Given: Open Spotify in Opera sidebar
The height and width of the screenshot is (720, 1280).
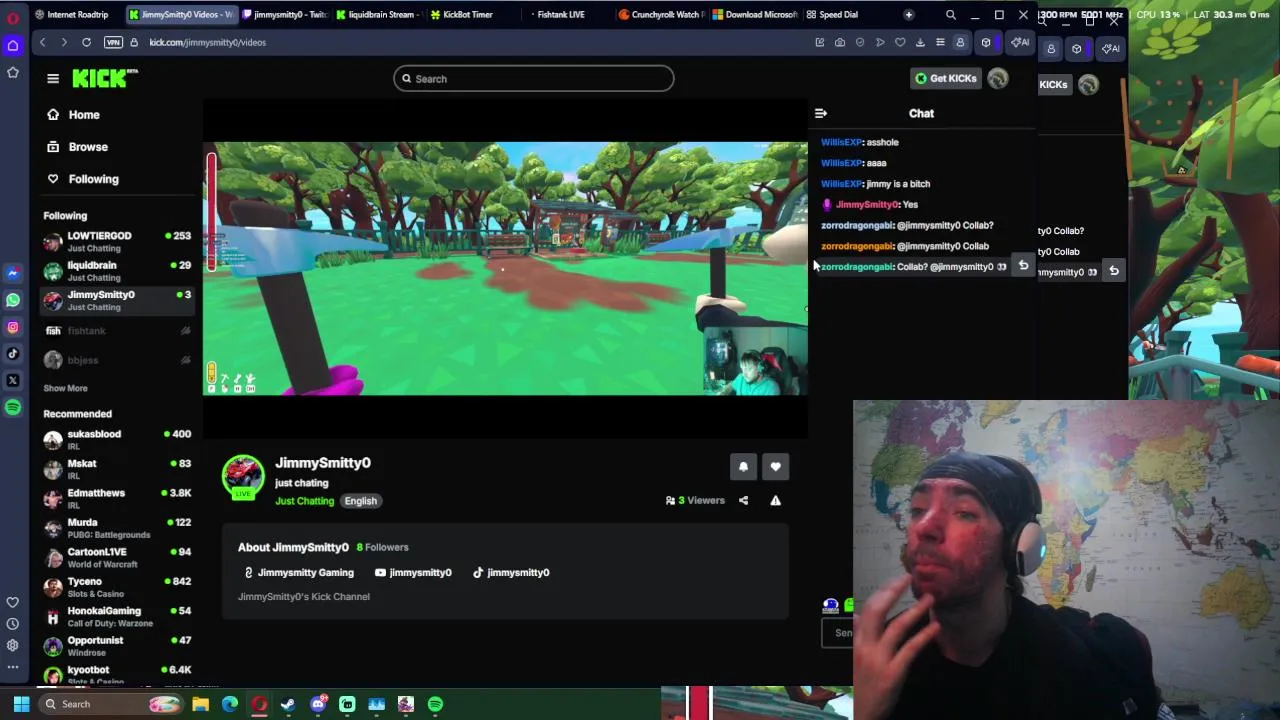Looking at the screenshot, I should [13, 407].
